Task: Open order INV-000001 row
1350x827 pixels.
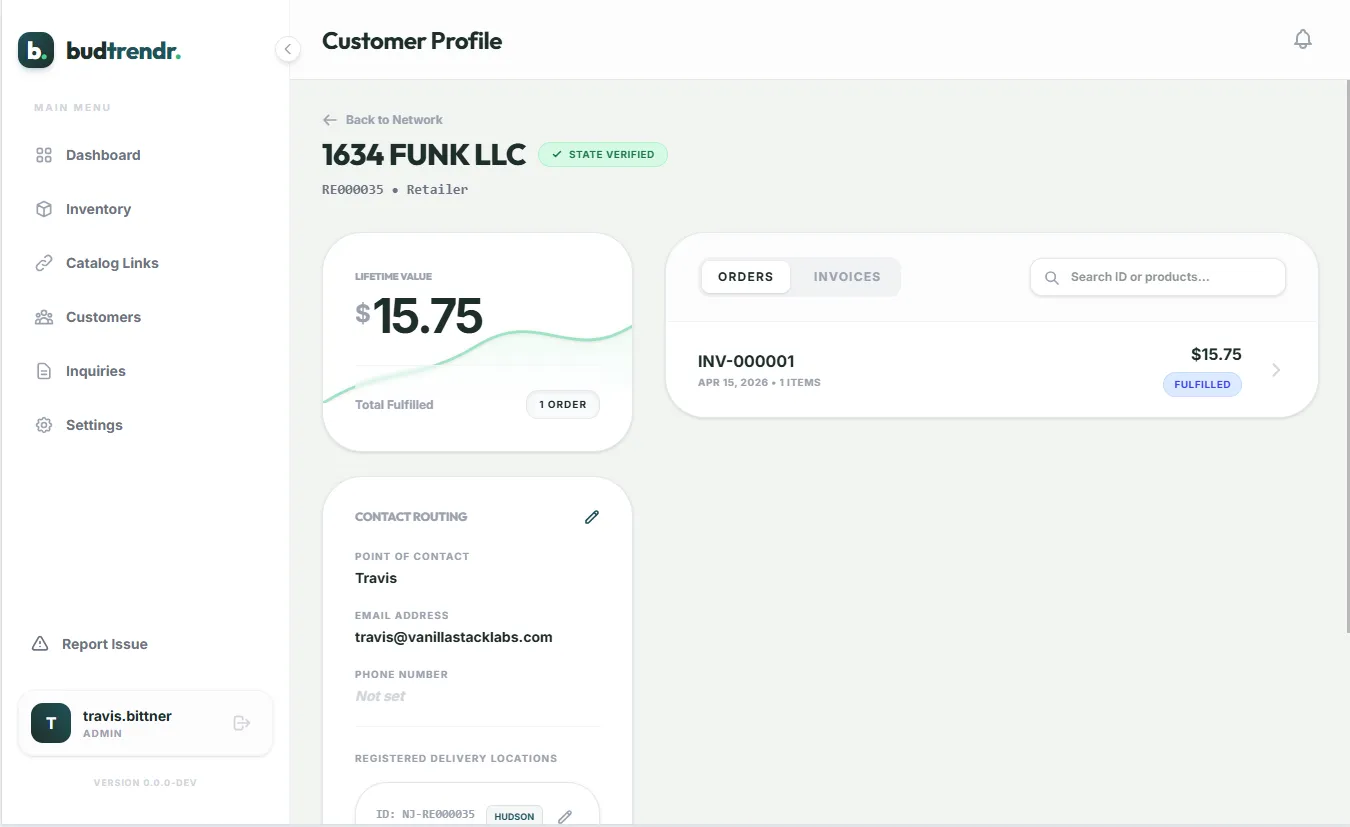Action: (x=991, y=370)
